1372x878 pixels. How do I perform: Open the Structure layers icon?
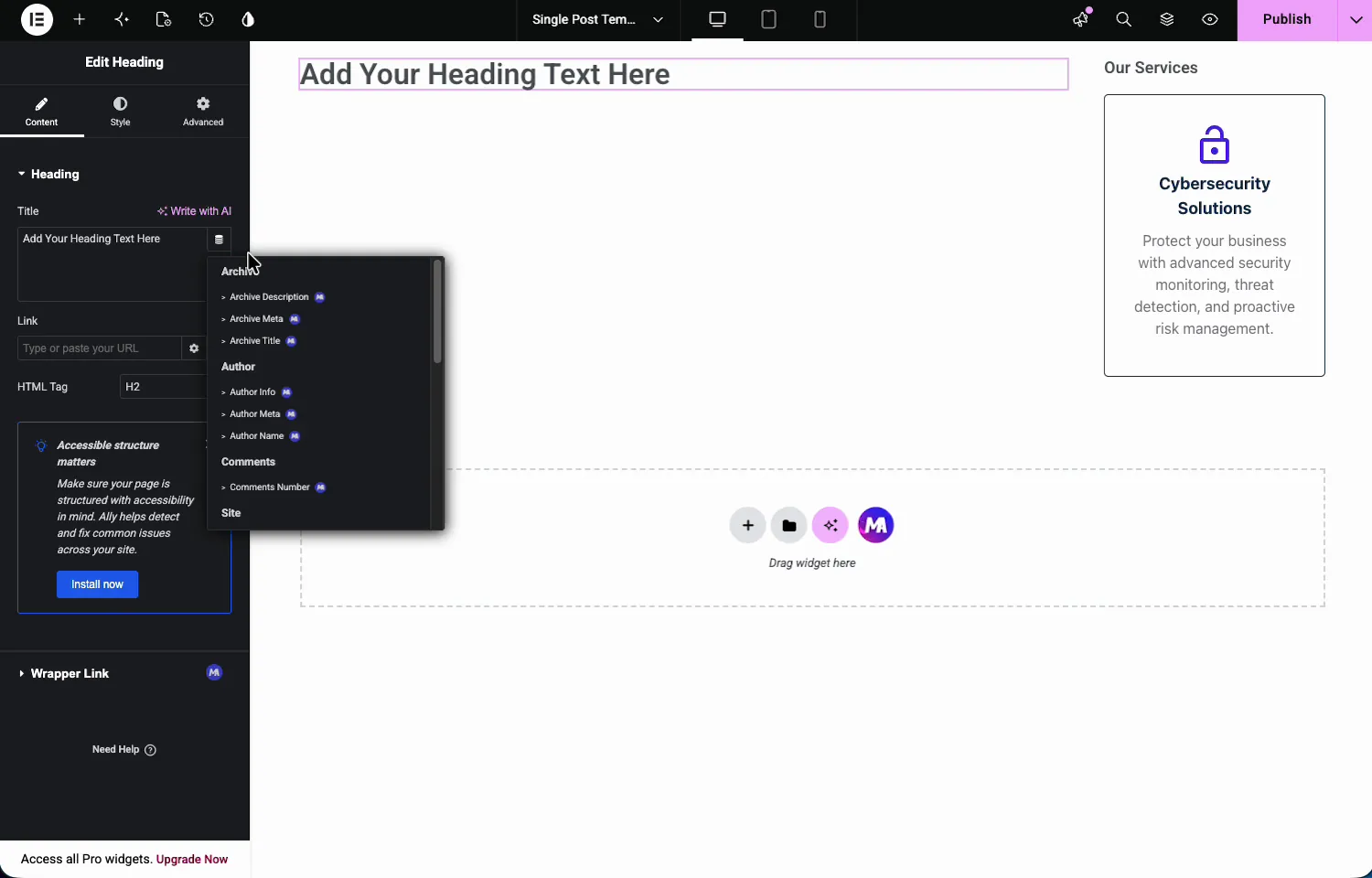(x=1167, y=19)
